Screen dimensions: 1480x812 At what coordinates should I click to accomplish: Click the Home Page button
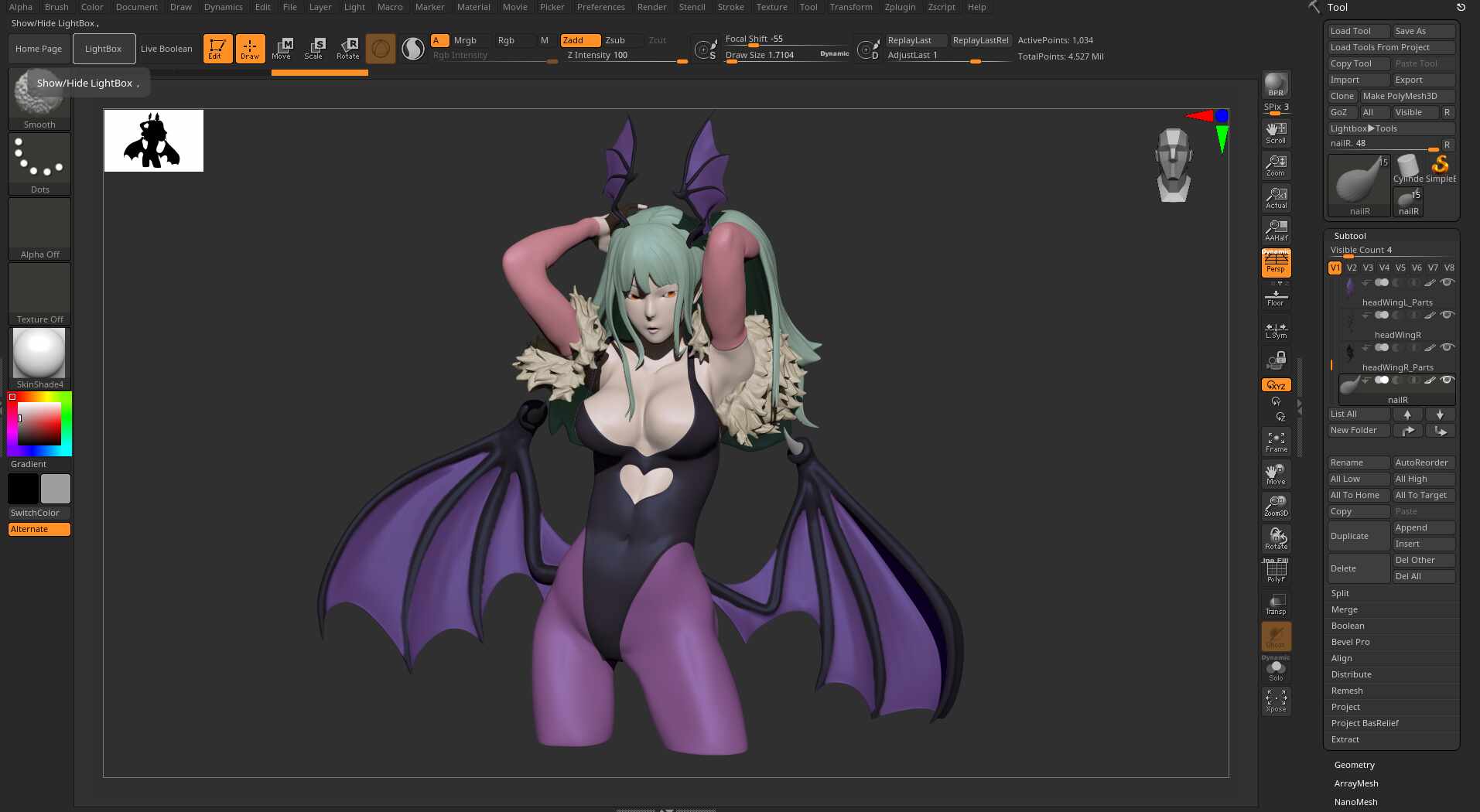39,49
